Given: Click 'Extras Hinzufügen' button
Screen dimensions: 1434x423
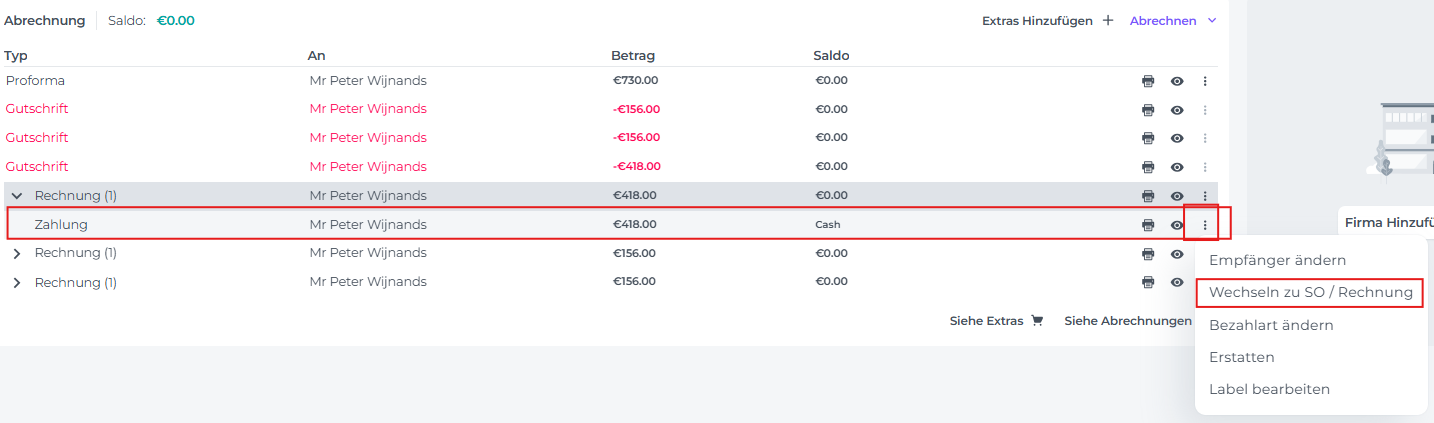Looking at the screenshot, I should pos(1036,20).
